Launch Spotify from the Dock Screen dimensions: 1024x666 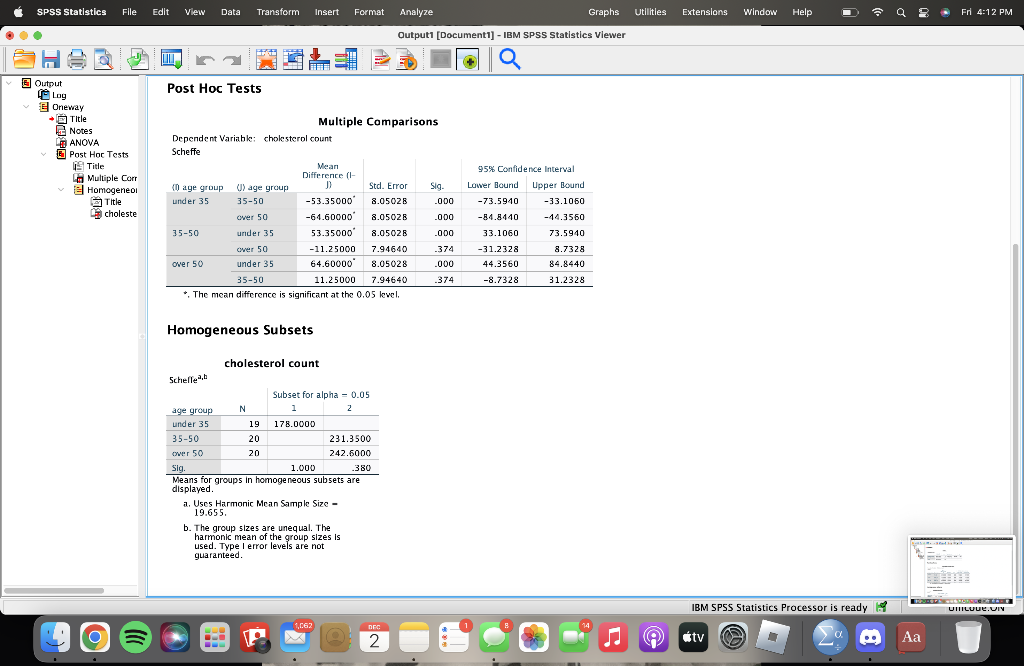click(135, 637)
